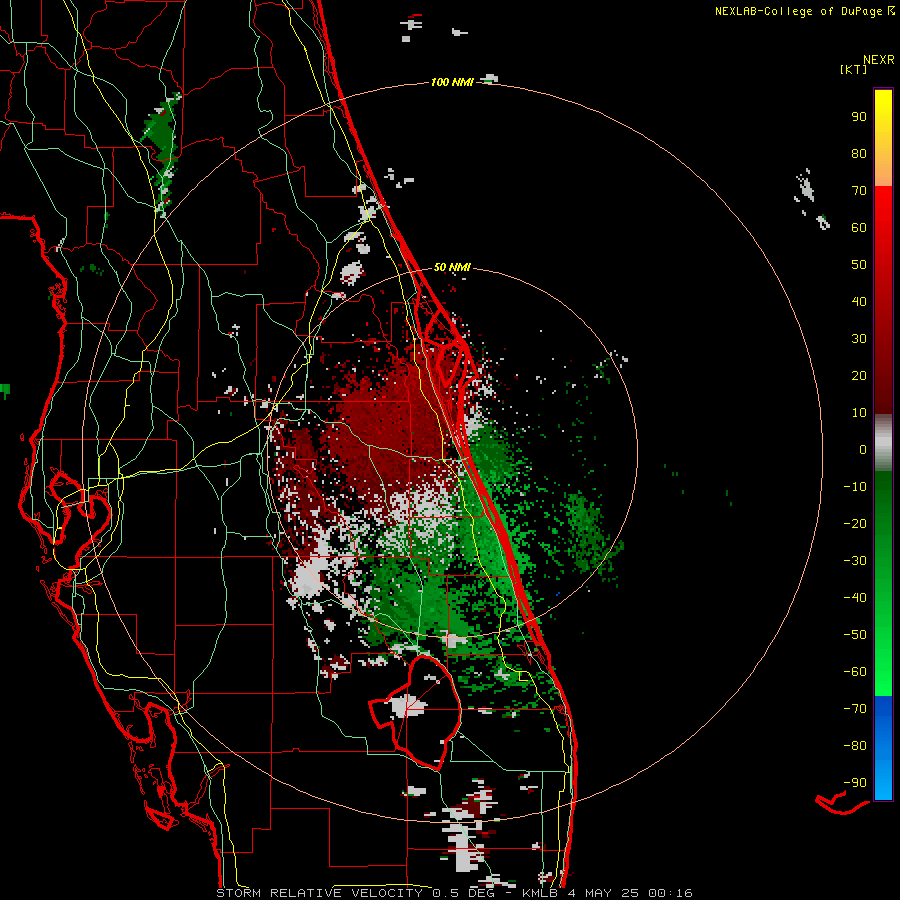This screenshot has height=900, width=900.
Task: Click the -20 value on velocity scale
Action: point(855,523)
